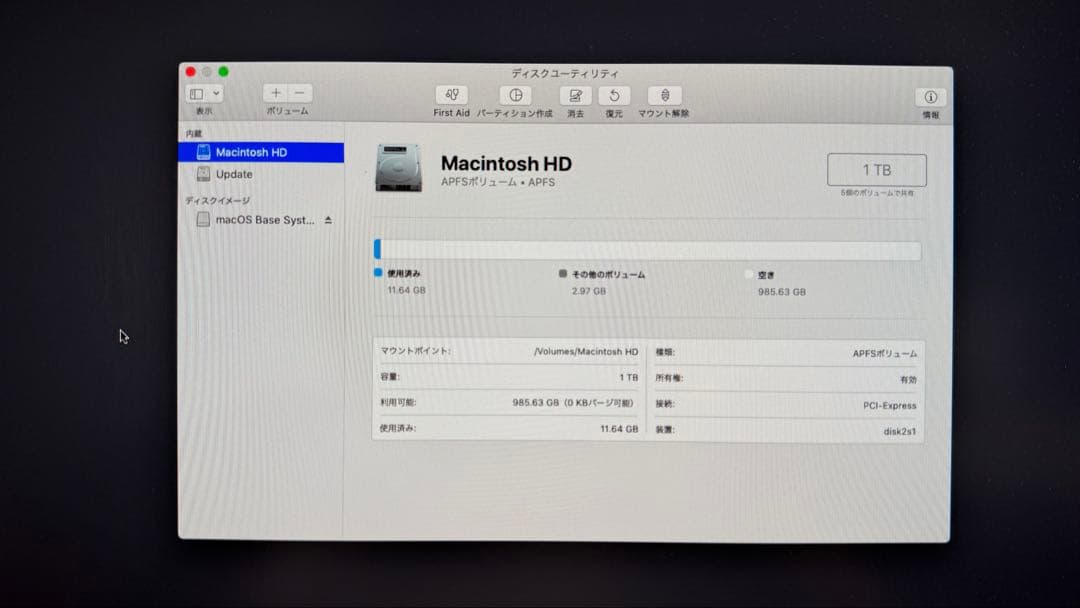Viewport: 1080px width, 608px height.
Task: Click the storage usage bar
Action: 648,249
